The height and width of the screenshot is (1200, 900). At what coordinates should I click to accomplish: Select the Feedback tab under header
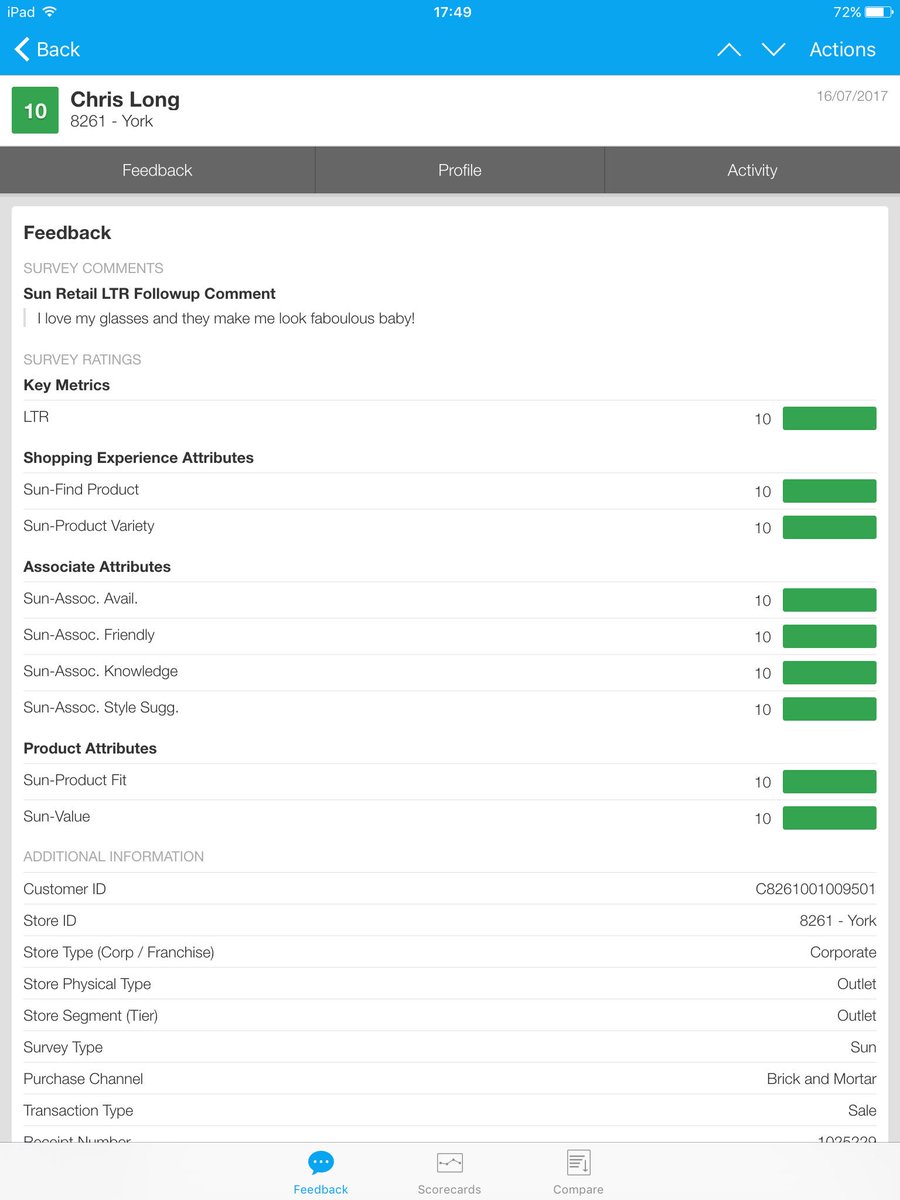pyautogui.click(x=157, y=170)
